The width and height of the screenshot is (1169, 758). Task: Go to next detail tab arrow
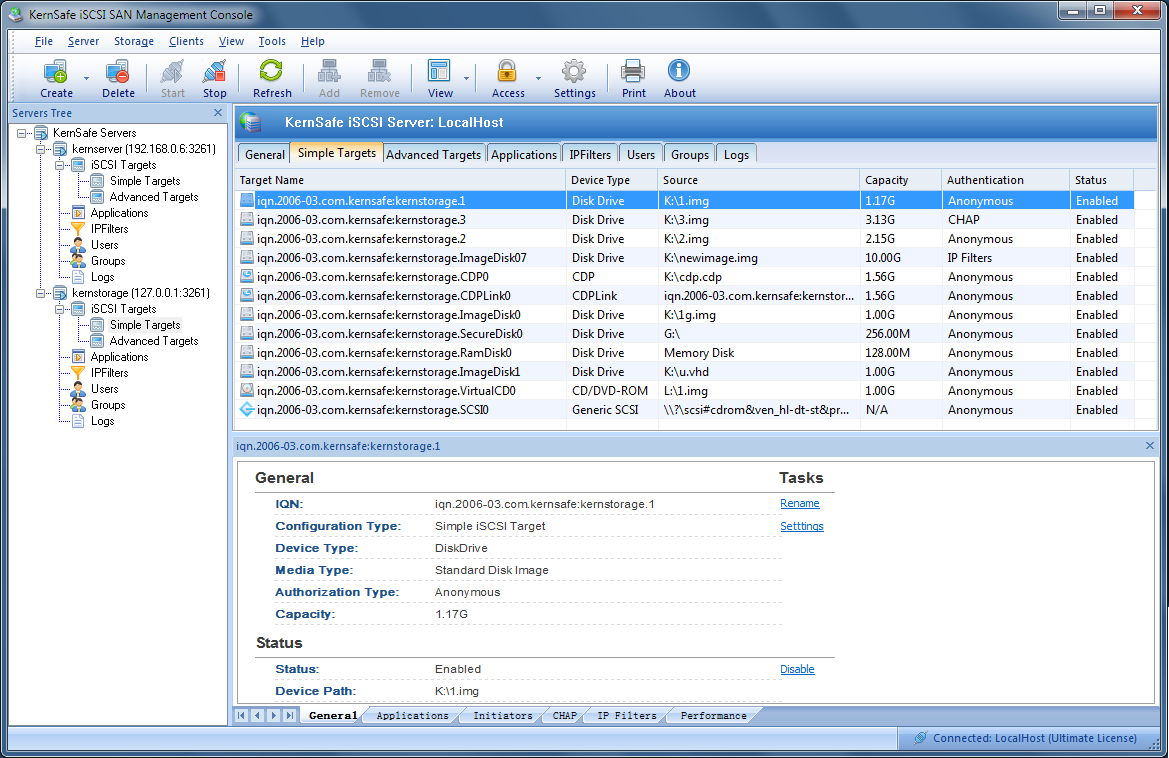pyautogui.click(x=274, y=716)
